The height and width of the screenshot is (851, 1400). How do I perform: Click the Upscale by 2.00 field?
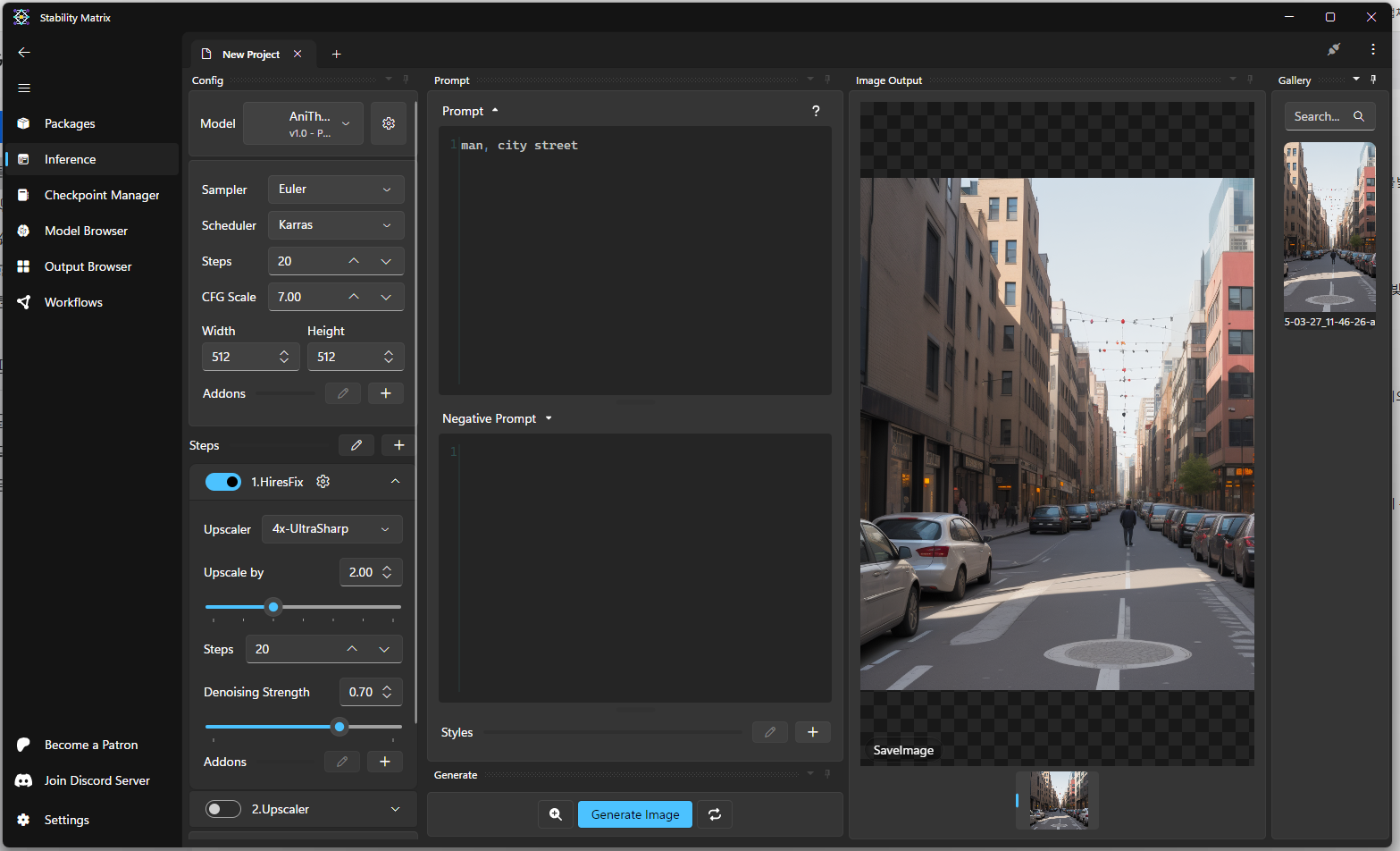click(x=371, y=572)
